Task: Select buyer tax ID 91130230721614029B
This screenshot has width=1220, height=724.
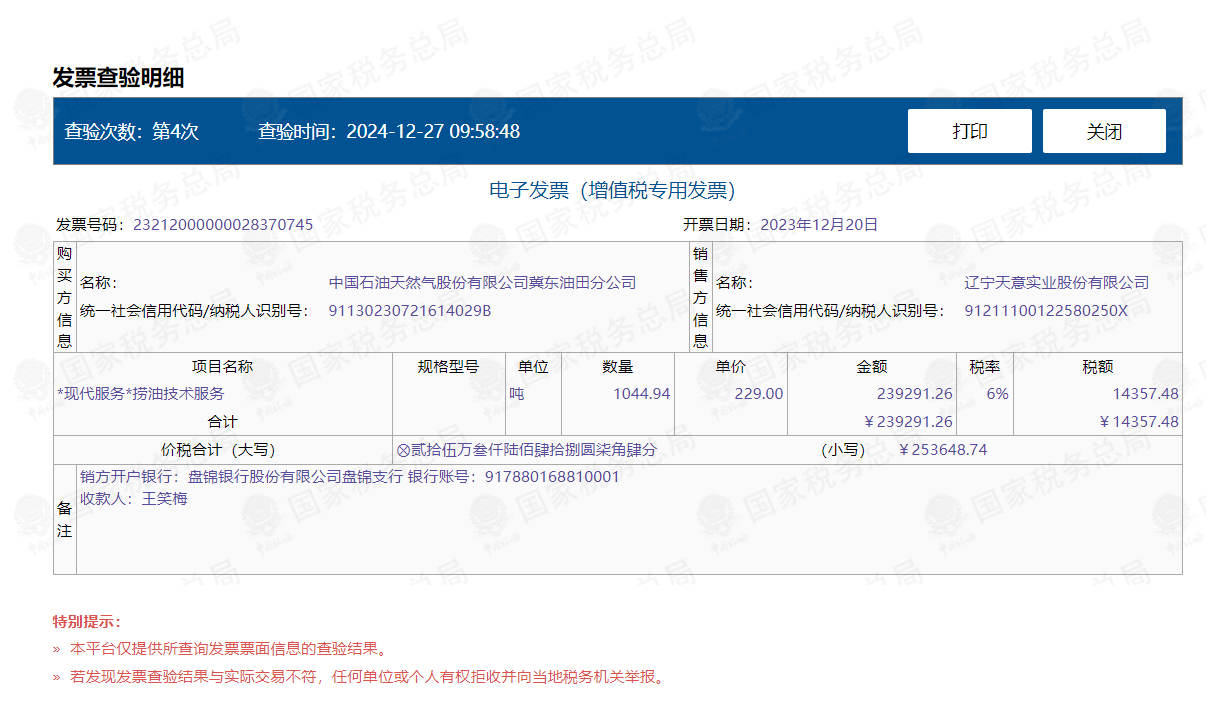Action: pos(410,310)
